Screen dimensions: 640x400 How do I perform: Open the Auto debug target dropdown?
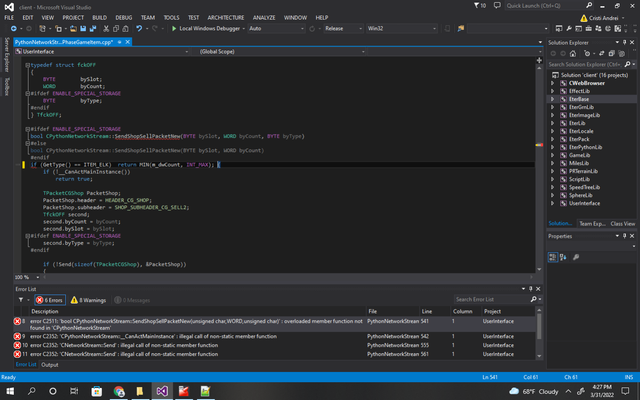(x=276, y=29)
